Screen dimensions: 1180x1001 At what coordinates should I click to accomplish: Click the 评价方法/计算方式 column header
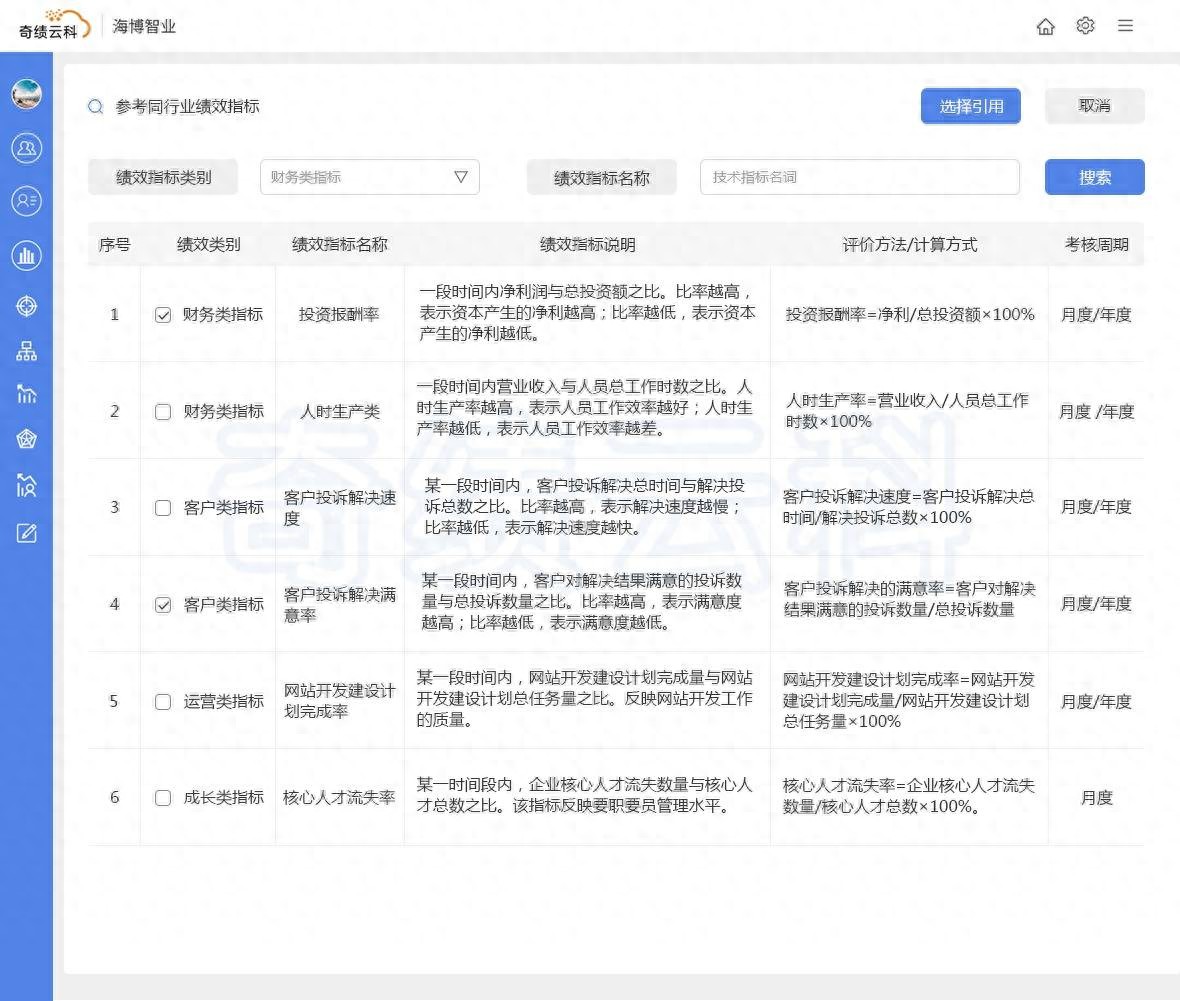point(909,245)
